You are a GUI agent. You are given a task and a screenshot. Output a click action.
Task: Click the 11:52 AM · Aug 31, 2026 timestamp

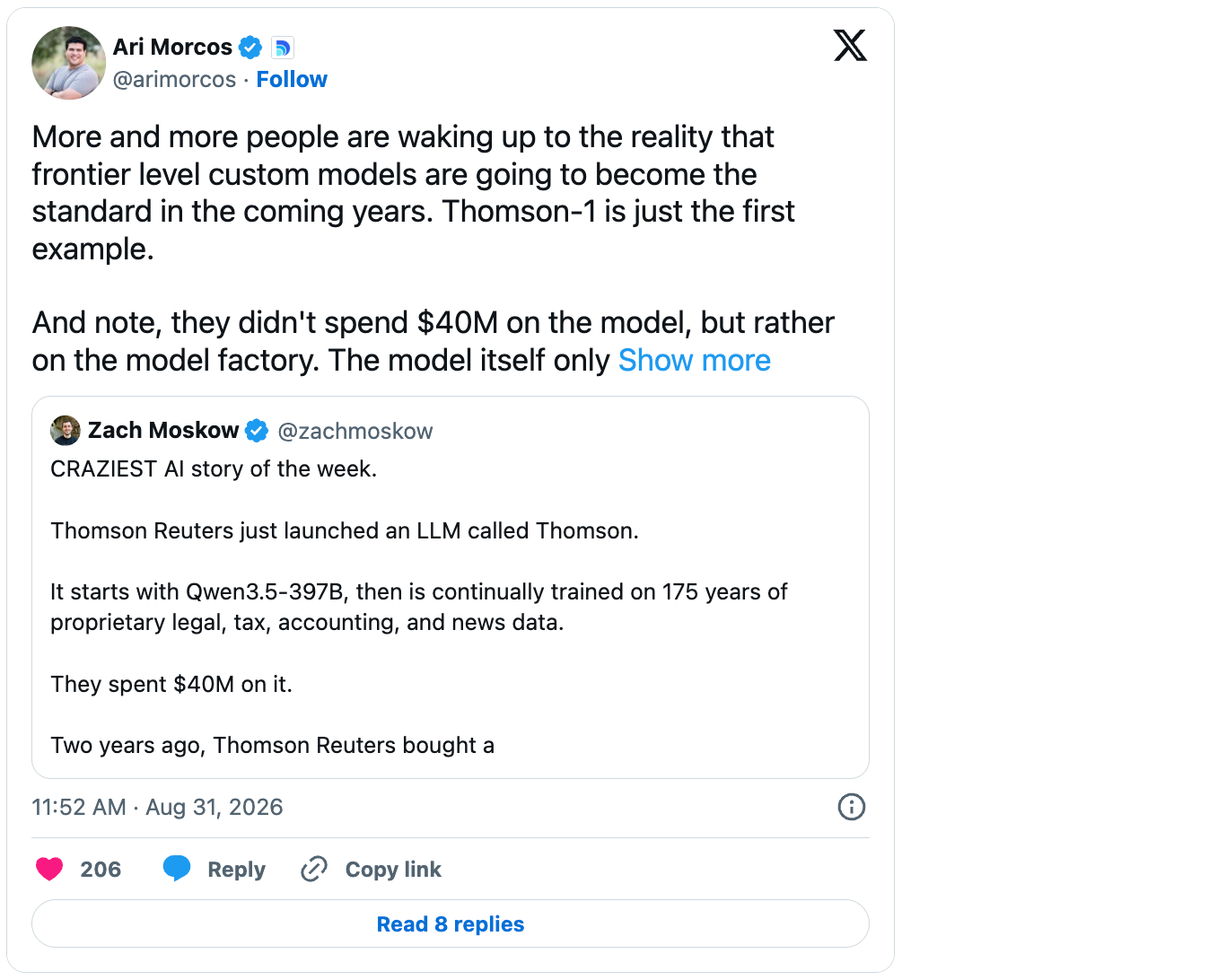[157, 807]
